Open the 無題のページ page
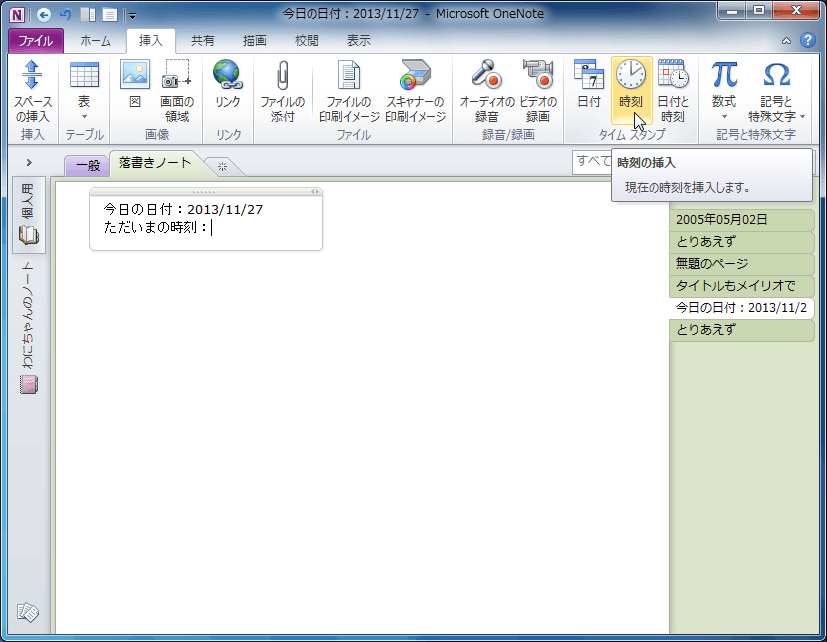The width and height of the screenshot is (827, 642). click(742, 263)
